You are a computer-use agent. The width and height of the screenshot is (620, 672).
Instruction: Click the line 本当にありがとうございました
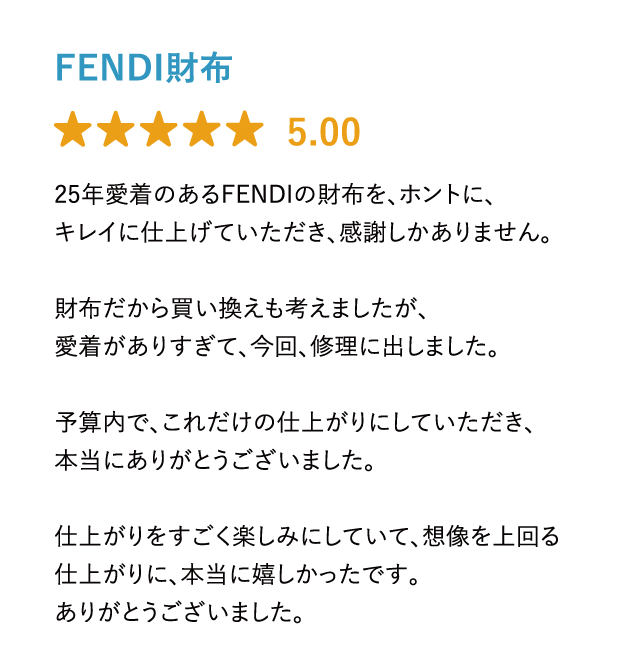pos(215,461)
